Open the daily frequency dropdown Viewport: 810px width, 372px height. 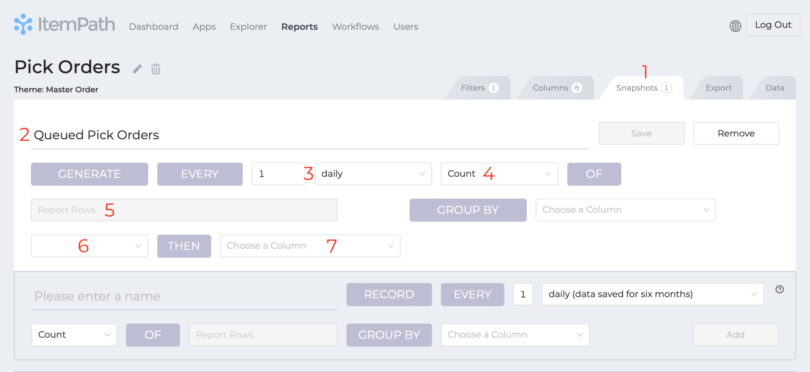[373, 174]
